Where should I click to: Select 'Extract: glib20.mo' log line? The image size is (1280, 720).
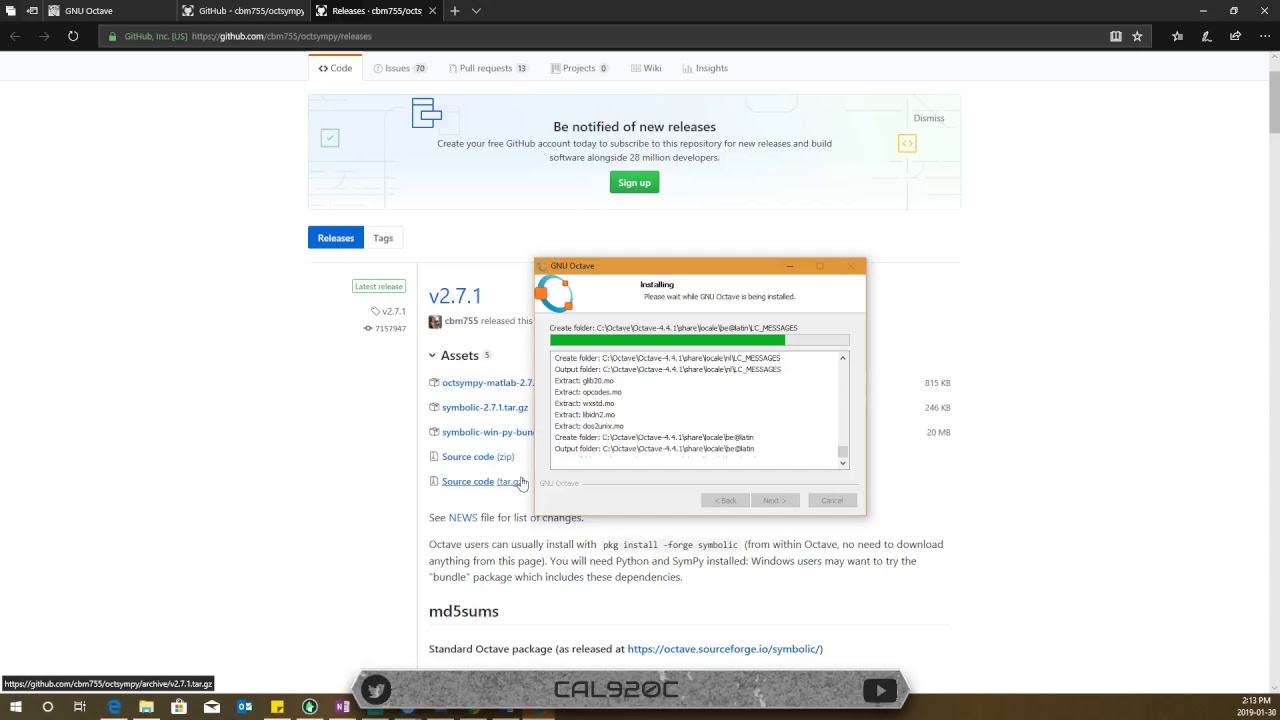[x=584, y=381]
